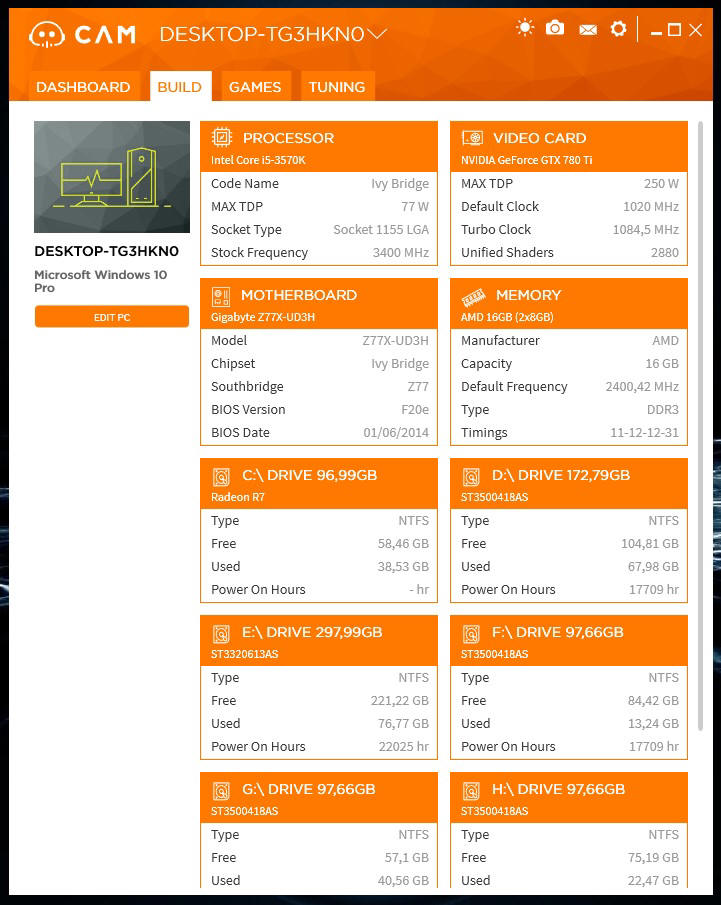
Task: Click the DDR3 memory type value
Action: tap(663, 409)
